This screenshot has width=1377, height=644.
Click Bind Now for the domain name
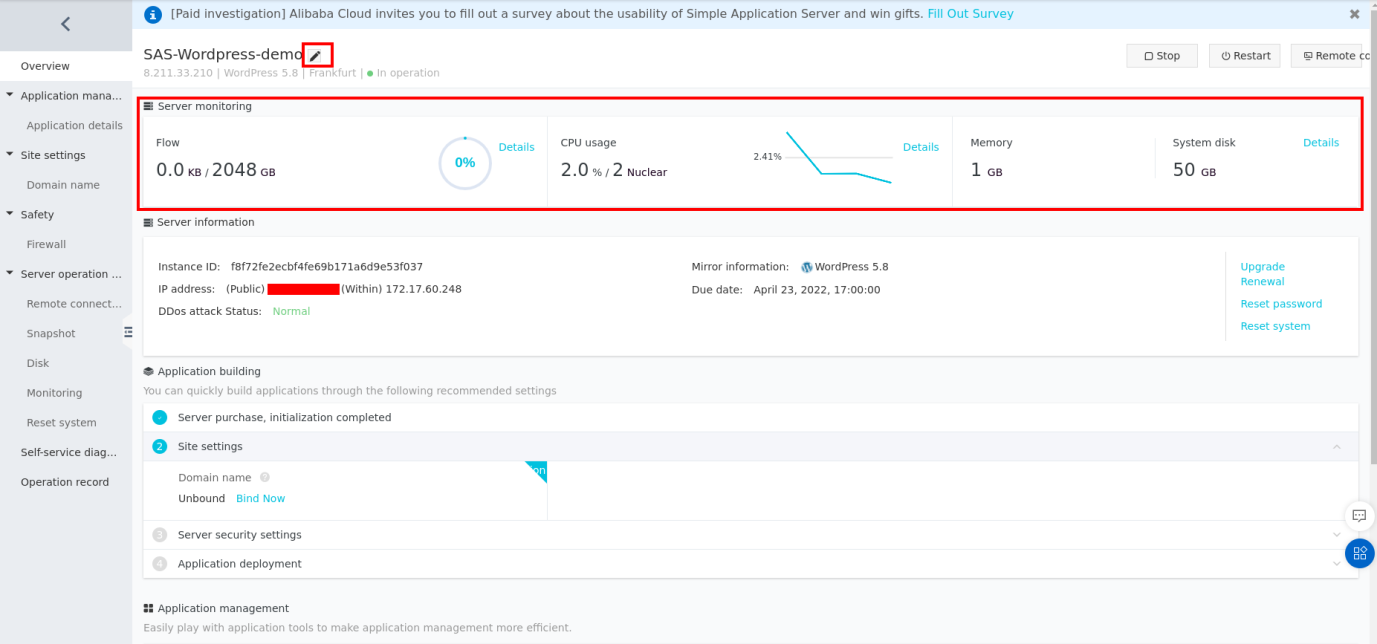point(261,498)
